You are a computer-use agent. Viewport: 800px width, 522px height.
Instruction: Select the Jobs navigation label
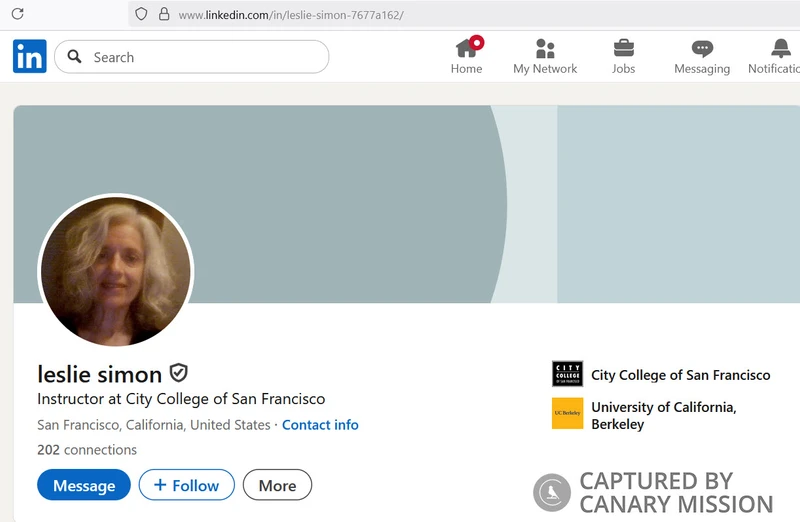coord(623,68)
